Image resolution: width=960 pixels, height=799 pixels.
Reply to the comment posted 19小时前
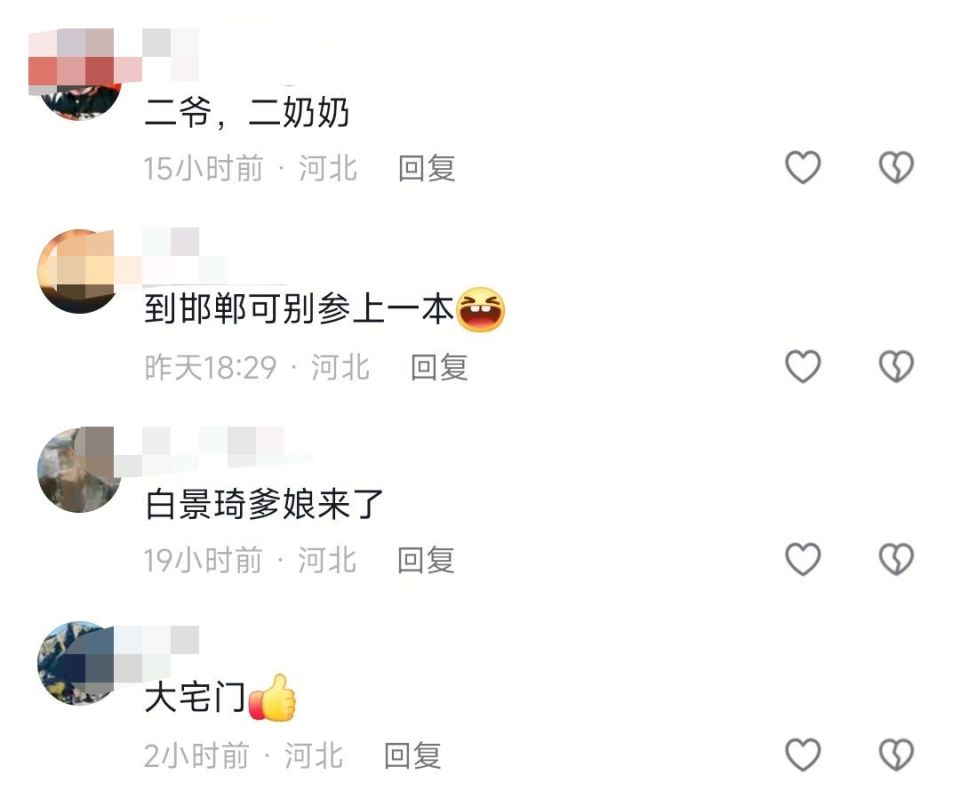click(426, 560)
